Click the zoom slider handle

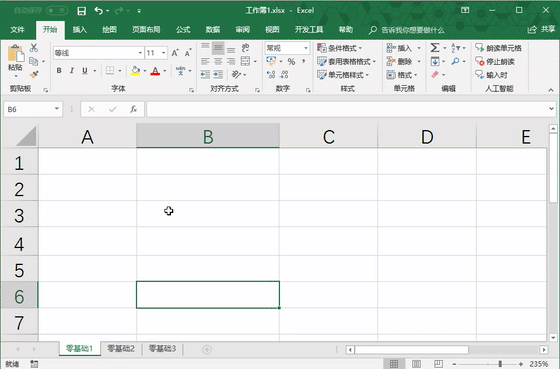click(x=500, y=364)
